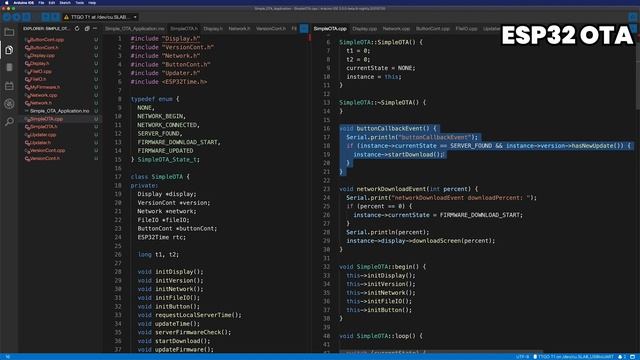640x360 pixels.
Task: Switch to SimpleOTA.h tab in left editor
Action: 184,29
